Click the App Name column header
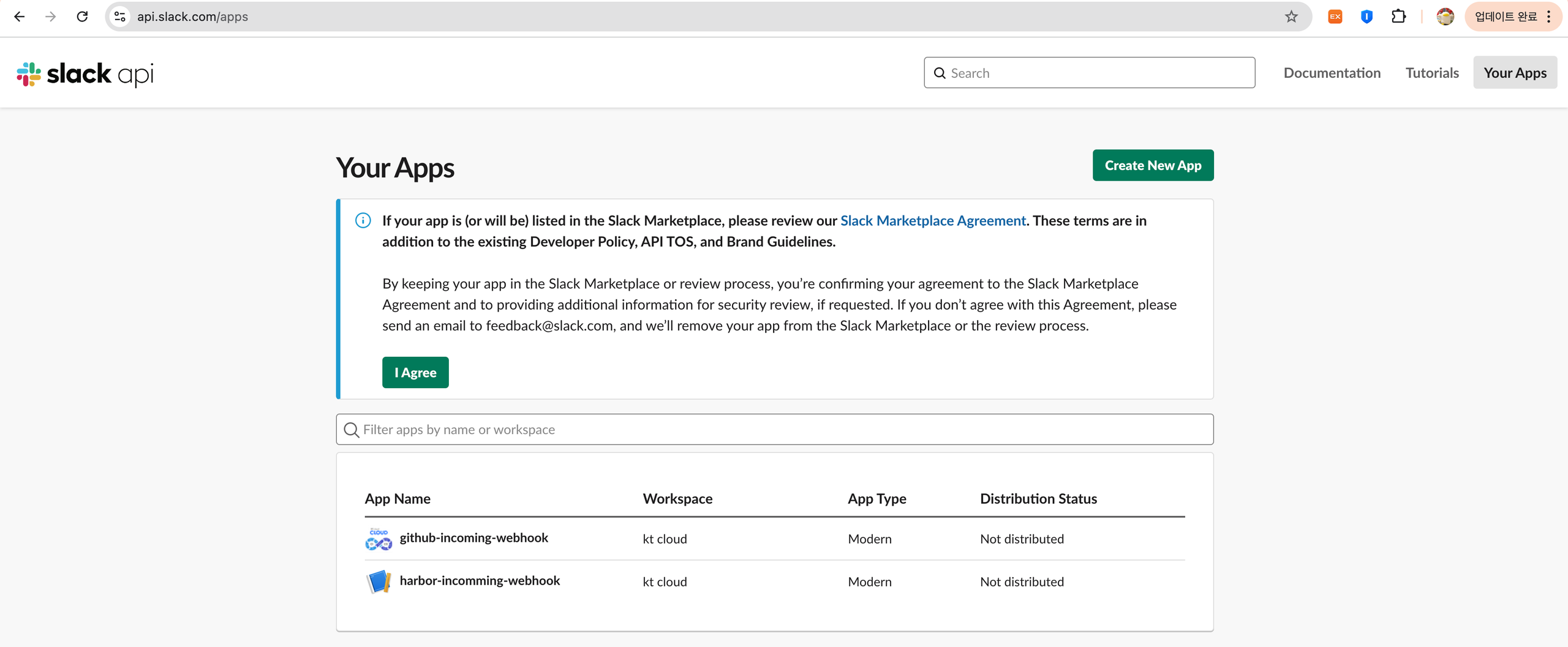Viewport: 1568px width, 647px height. click(x=398, y=499)
